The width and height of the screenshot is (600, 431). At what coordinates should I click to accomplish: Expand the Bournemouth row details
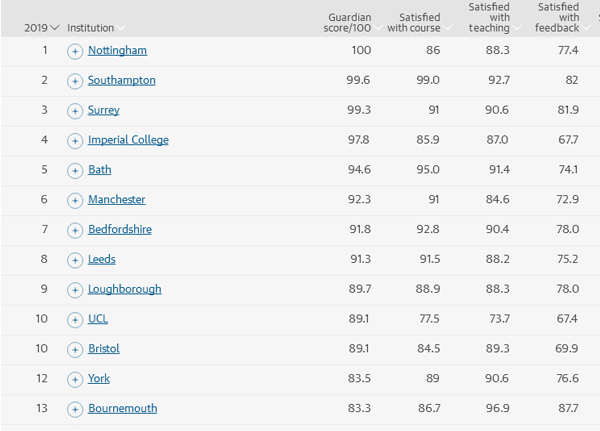pos(75,409)
